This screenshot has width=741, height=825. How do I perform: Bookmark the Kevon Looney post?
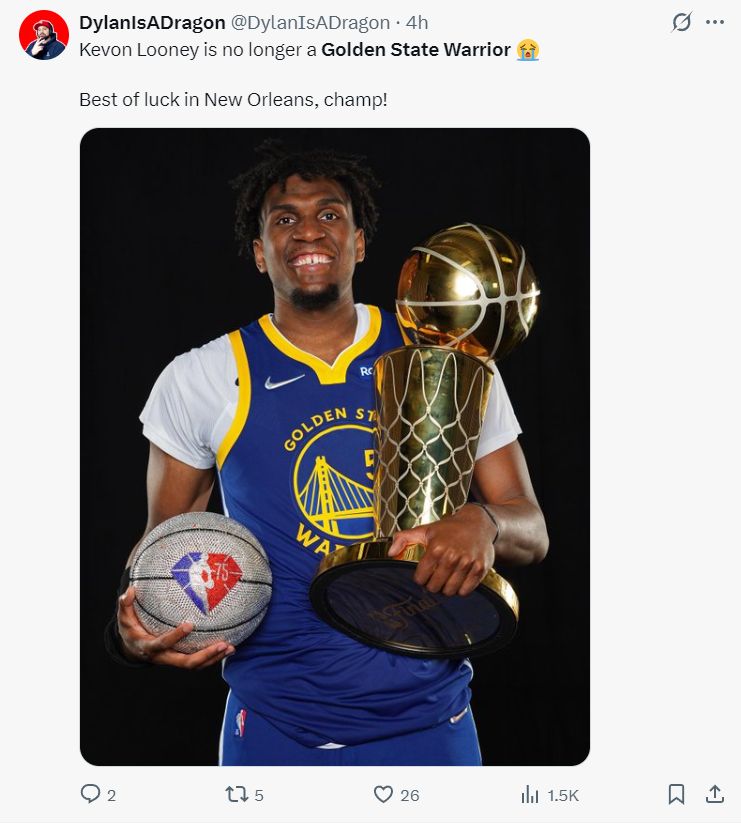point(676,794)
